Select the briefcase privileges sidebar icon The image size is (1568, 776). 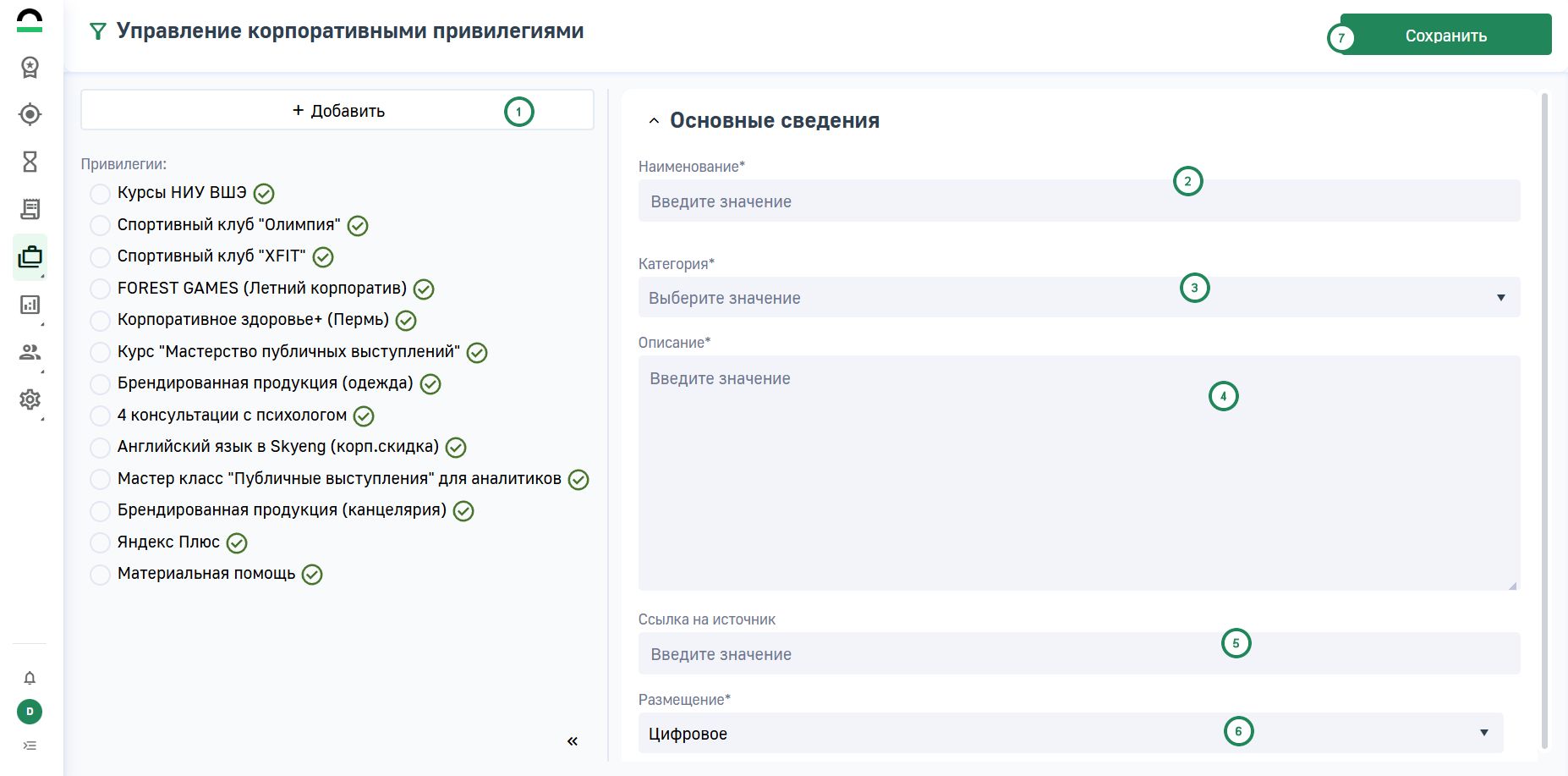pyautogui.click(x=30, y=256)
